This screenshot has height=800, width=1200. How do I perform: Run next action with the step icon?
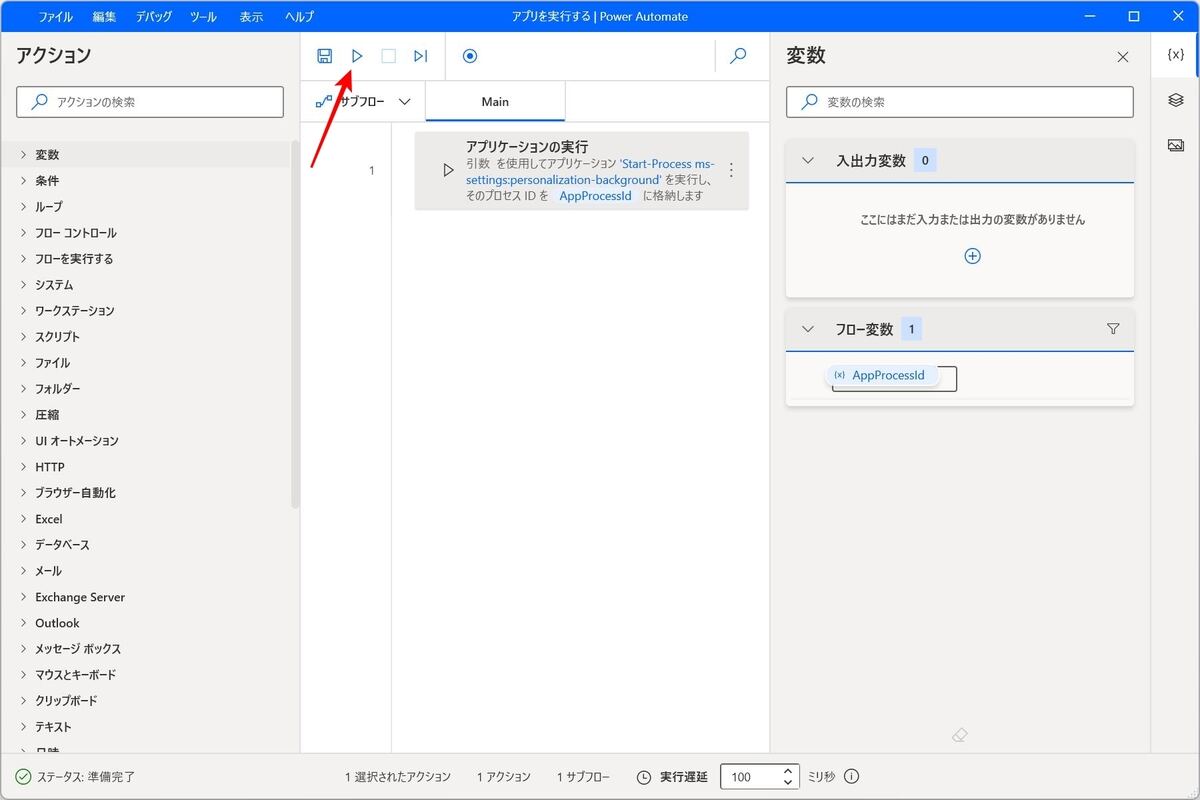421,56
